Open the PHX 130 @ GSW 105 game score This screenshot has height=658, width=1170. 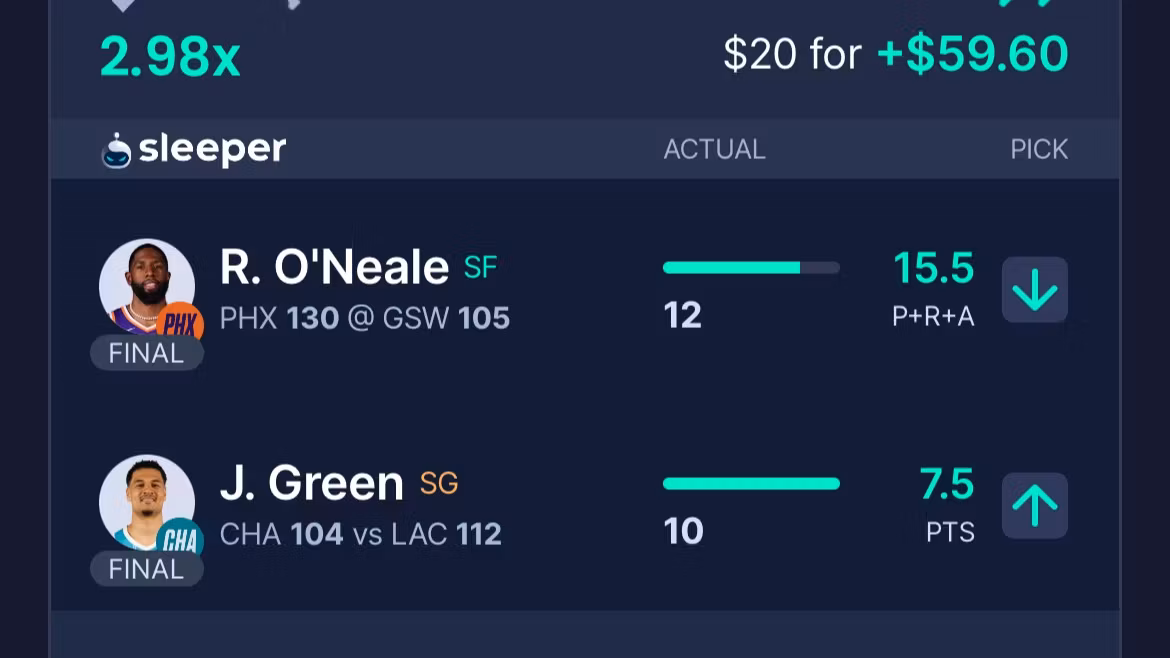click(x=365, y=318)
